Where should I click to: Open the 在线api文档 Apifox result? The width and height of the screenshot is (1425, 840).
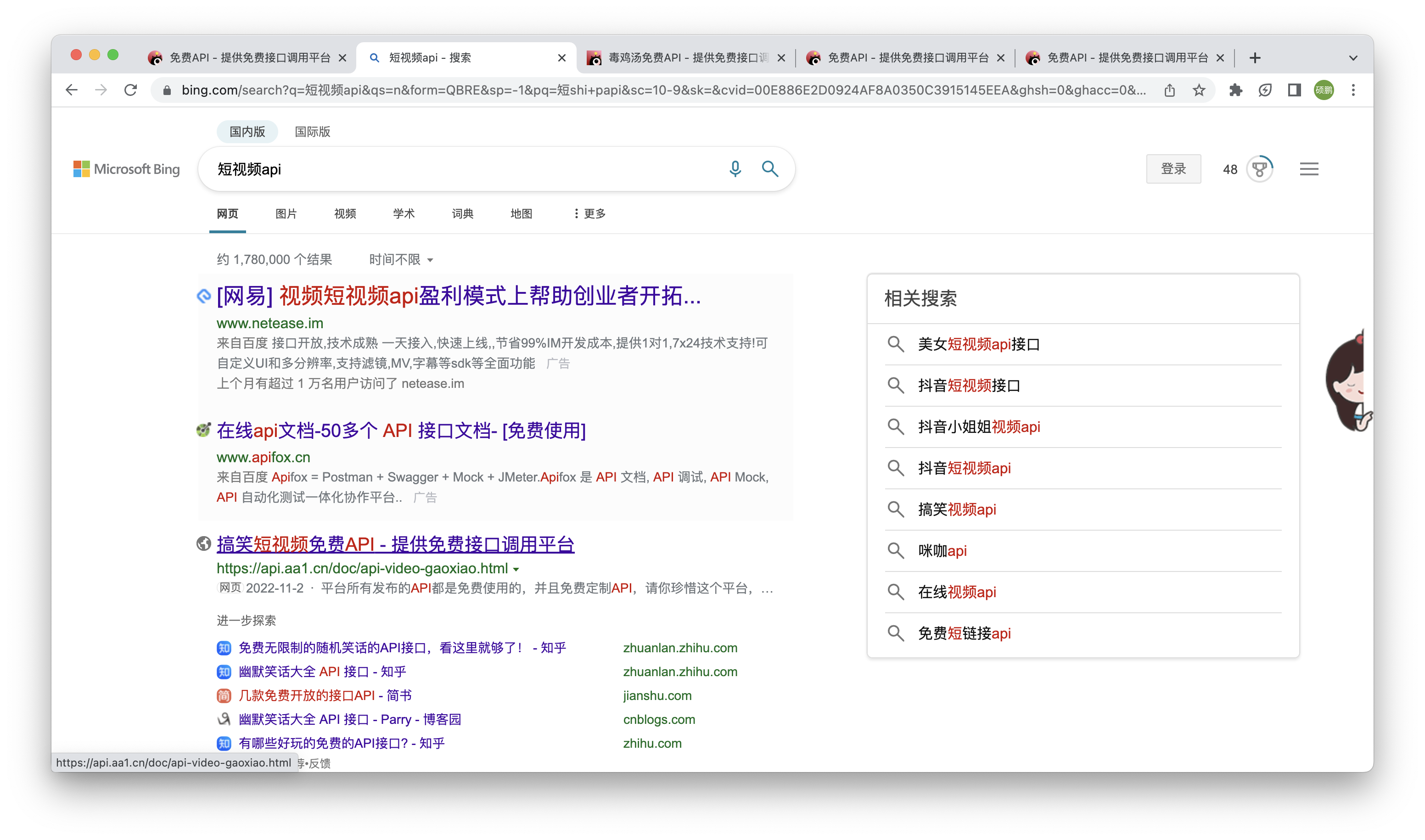(401, 431)
